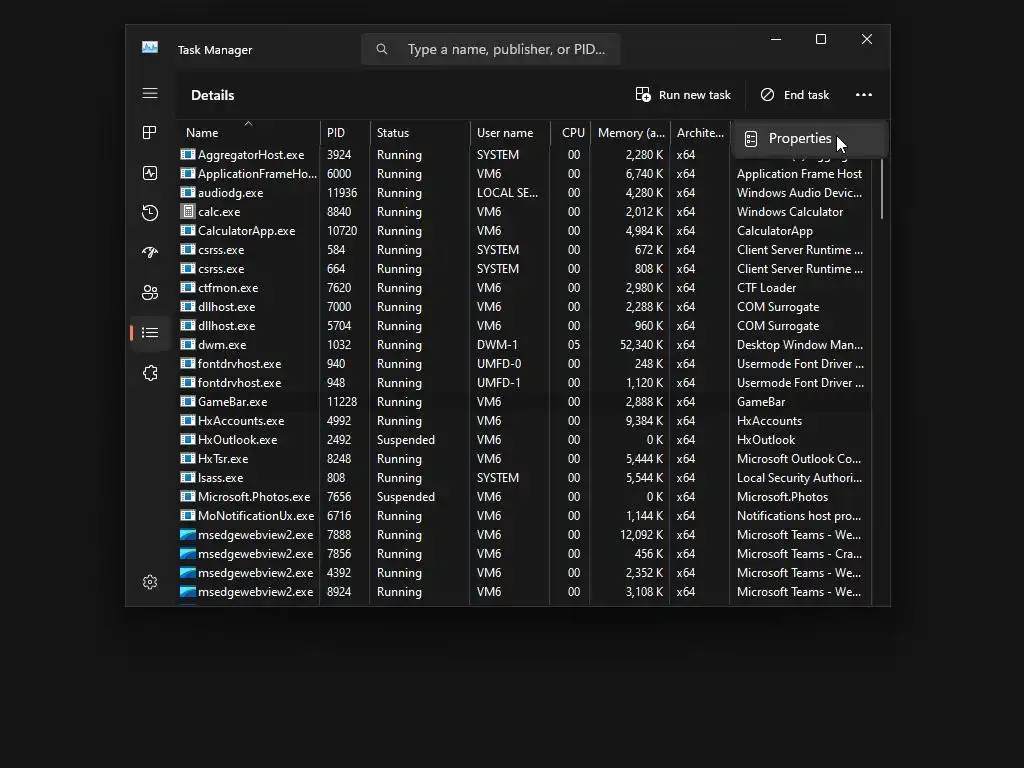Click the Windows Calculator description

(790, 212)
